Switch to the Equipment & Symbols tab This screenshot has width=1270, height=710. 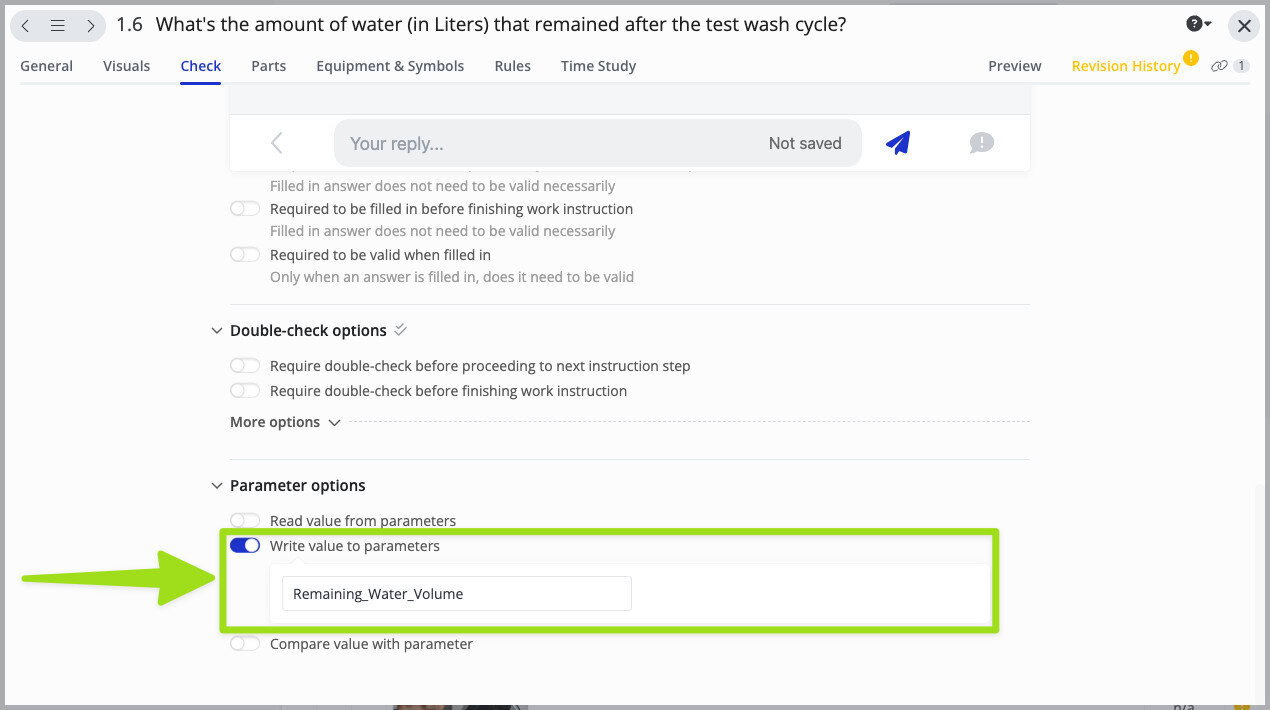coord(390,65)
